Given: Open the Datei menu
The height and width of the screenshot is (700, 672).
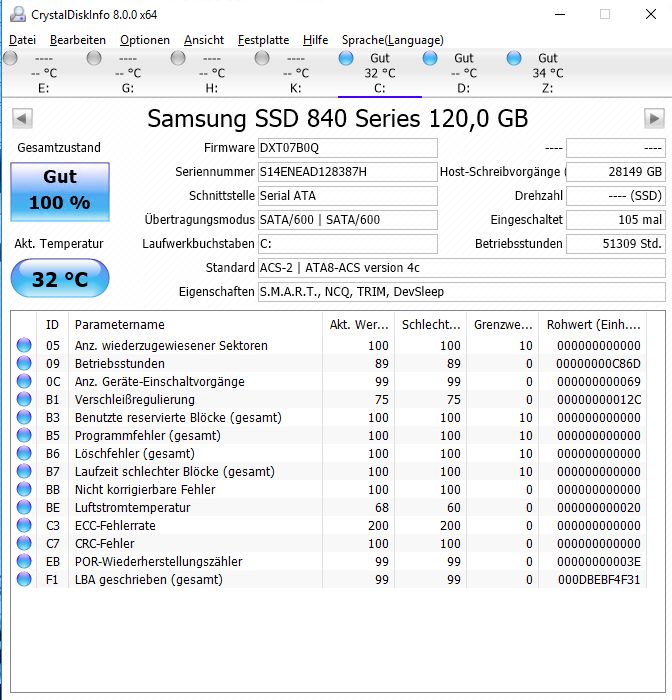Looking at the screenshot, I should click(x=22, y=40).
